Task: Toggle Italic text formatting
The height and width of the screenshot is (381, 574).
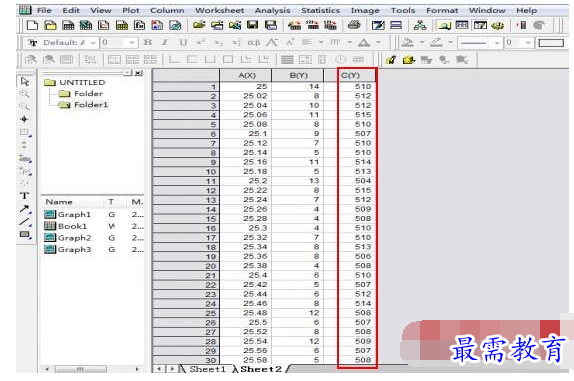Action: (165, 42)
